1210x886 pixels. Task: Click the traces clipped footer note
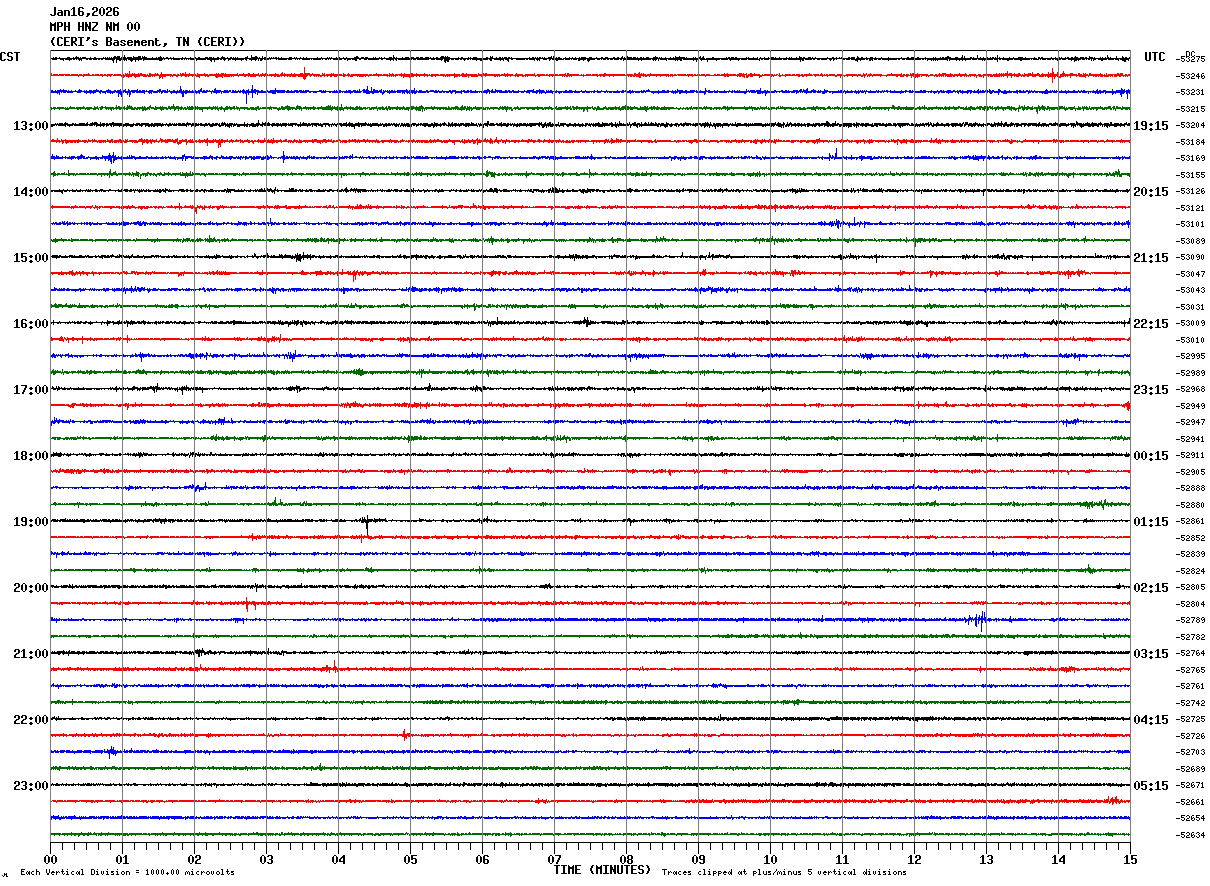pos(784,872)
